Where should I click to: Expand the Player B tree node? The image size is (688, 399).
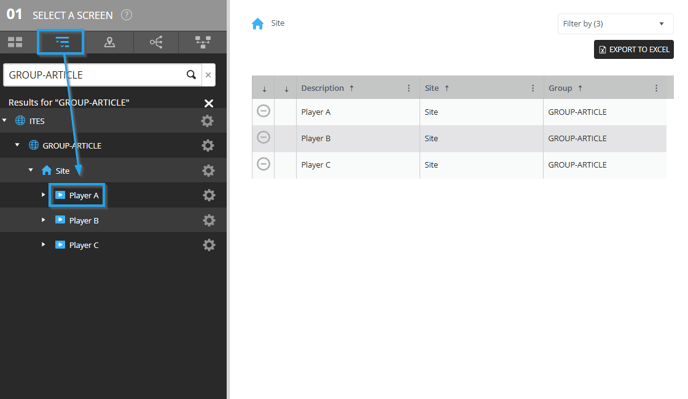tap(43, 219)
